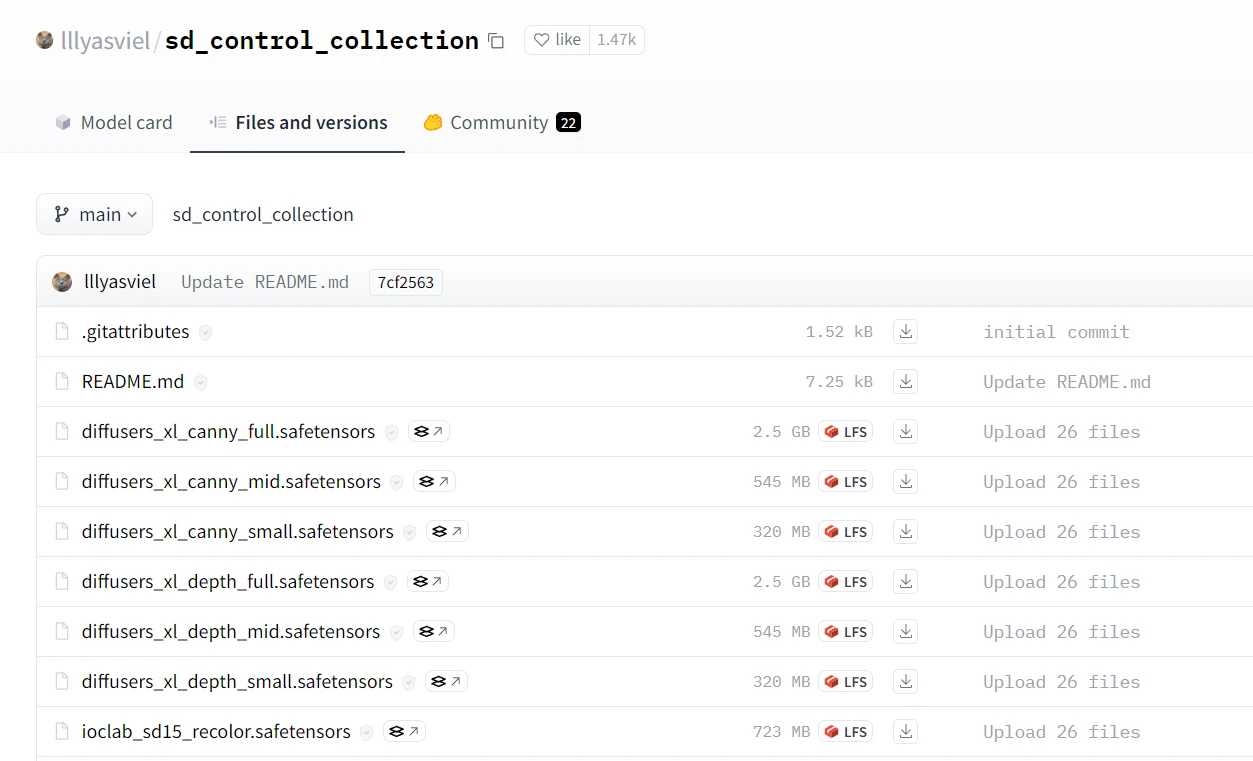Click the 1.52 kB size of .gitattributes
The height and width of the screenshot is (761, 1253).
(x=839, y=332)
